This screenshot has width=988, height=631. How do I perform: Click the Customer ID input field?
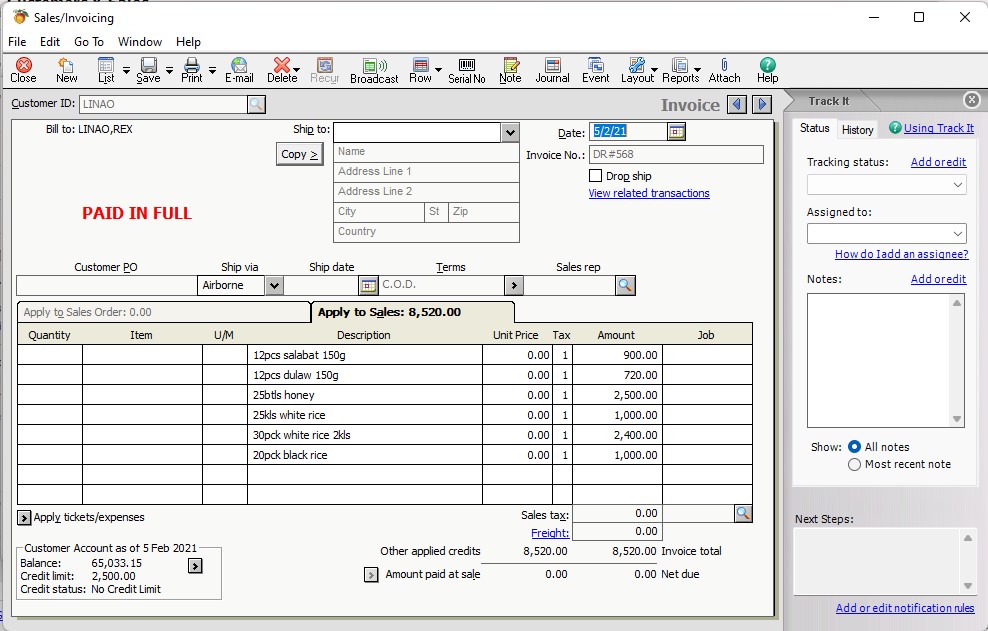(163, 104)
